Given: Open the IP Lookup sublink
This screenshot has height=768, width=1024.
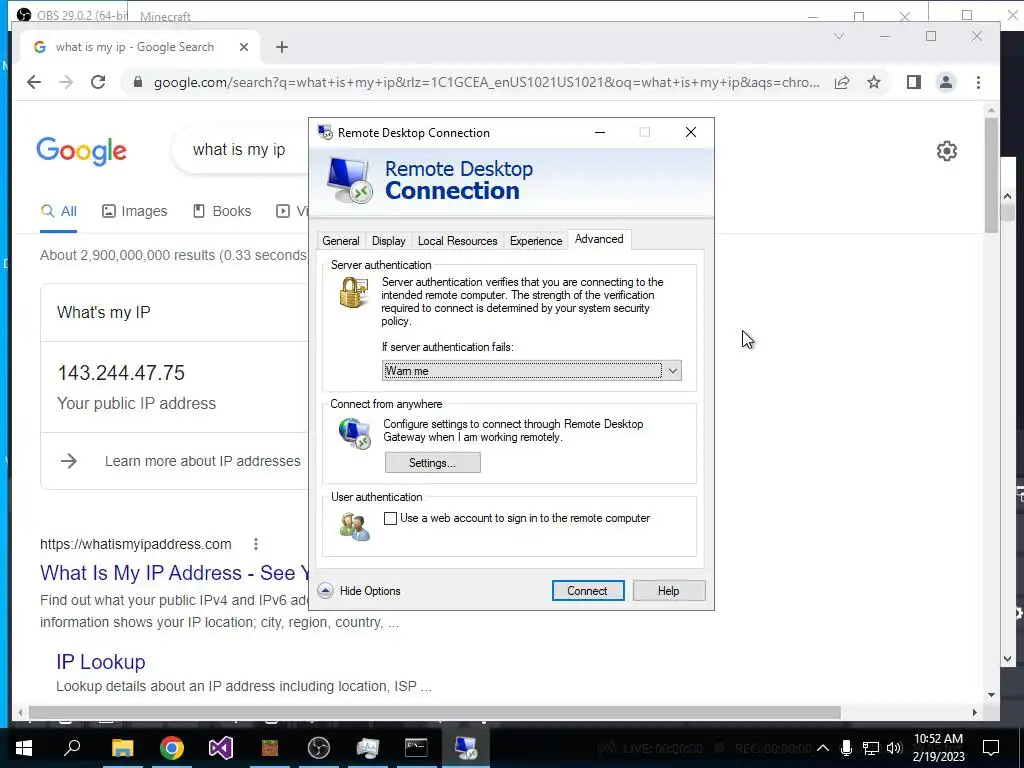Looking at the screenshot, I should coord(101,662).
